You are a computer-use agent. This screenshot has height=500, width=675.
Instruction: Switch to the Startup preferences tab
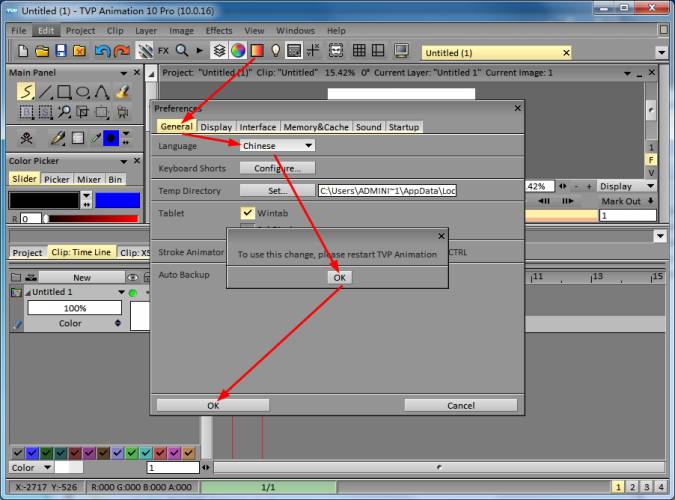click(404, 127)
